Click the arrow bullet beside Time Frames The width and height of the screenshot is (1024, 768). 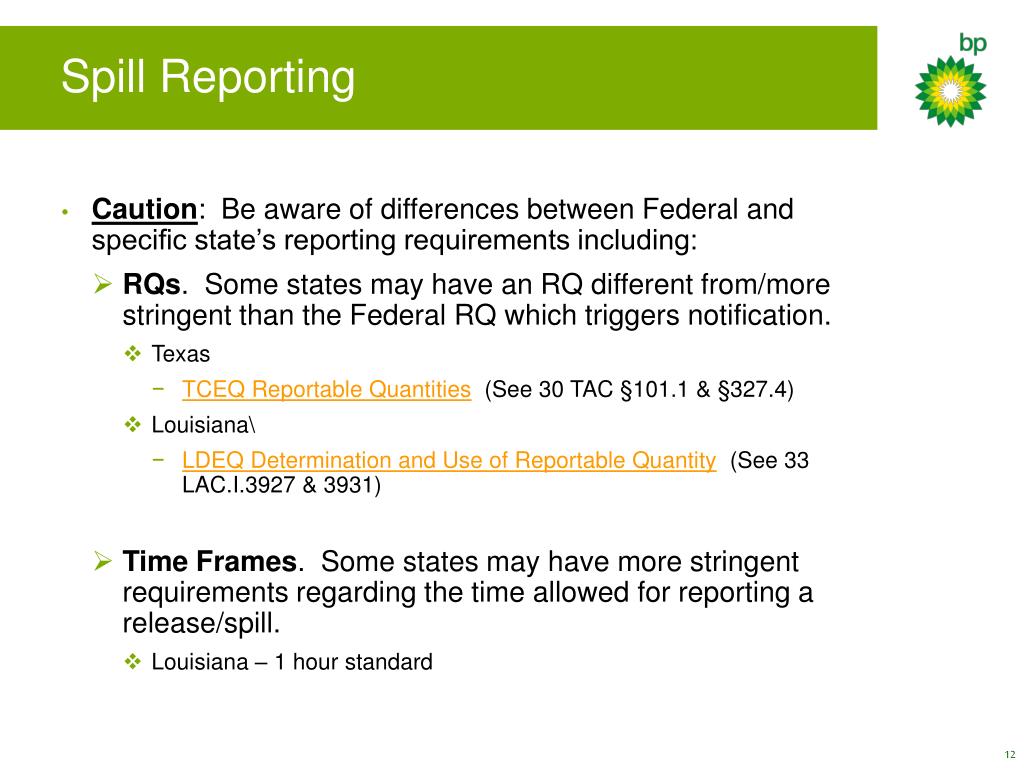(x=103, y=561)
